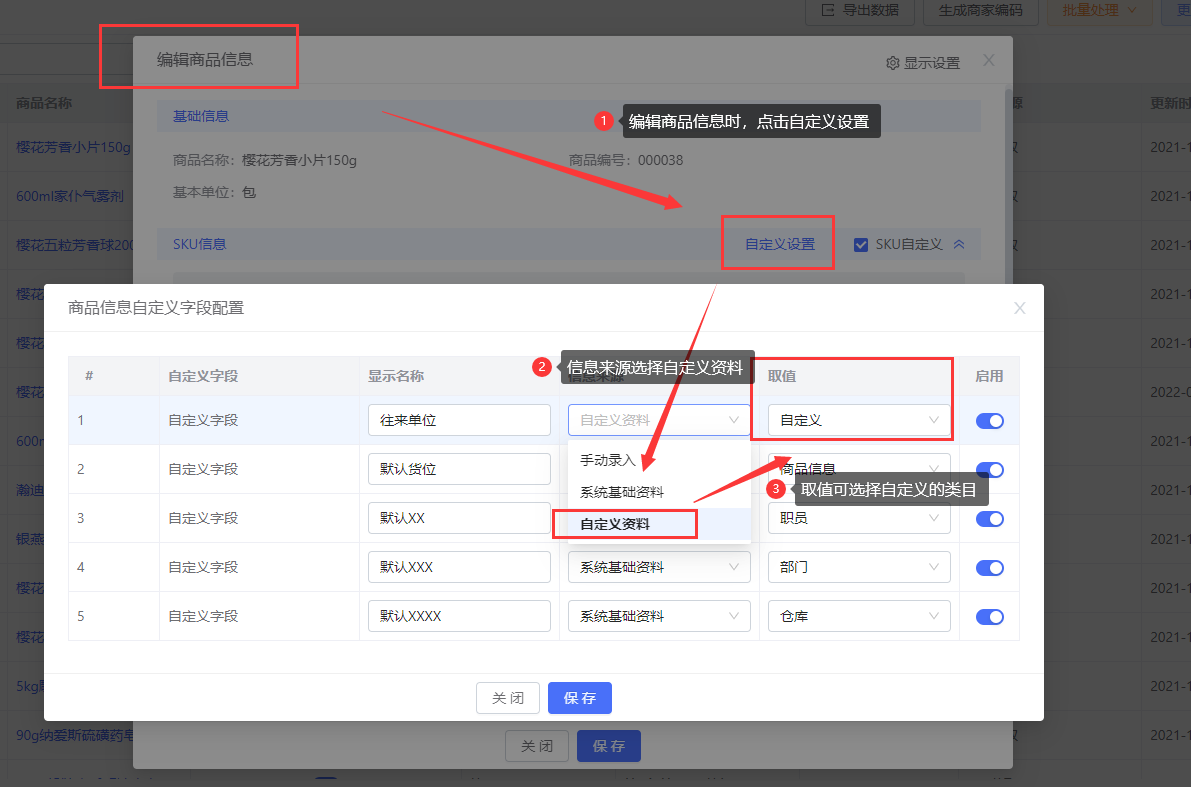The width and height of the screenshot is (1191, 787).
Task: Open the 批量处理 dropdown button
Action: [x=1100, y=11]
